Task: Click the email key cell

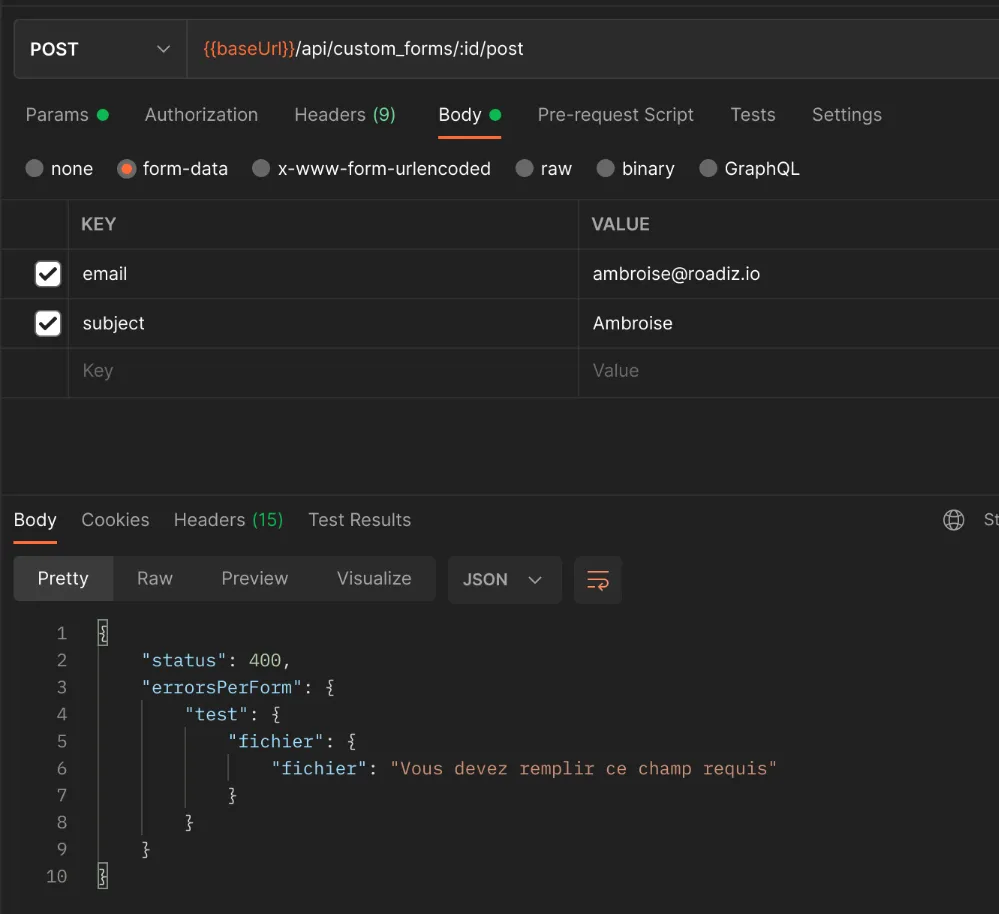Action: click(x=323, y=274)
